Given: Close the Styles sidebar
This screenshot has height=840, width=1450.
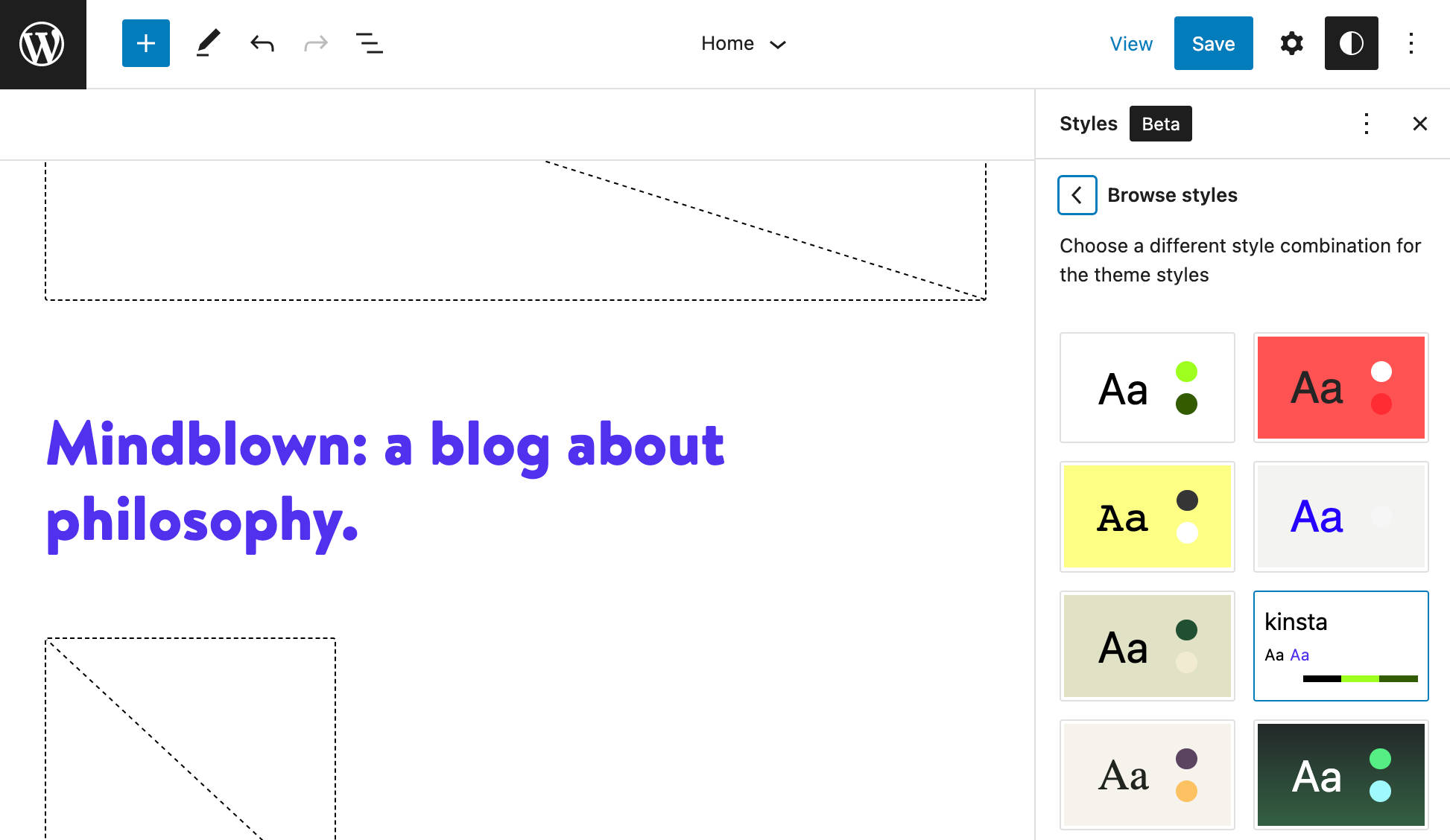Looking at the screenshot, I should click(1419, 124).
